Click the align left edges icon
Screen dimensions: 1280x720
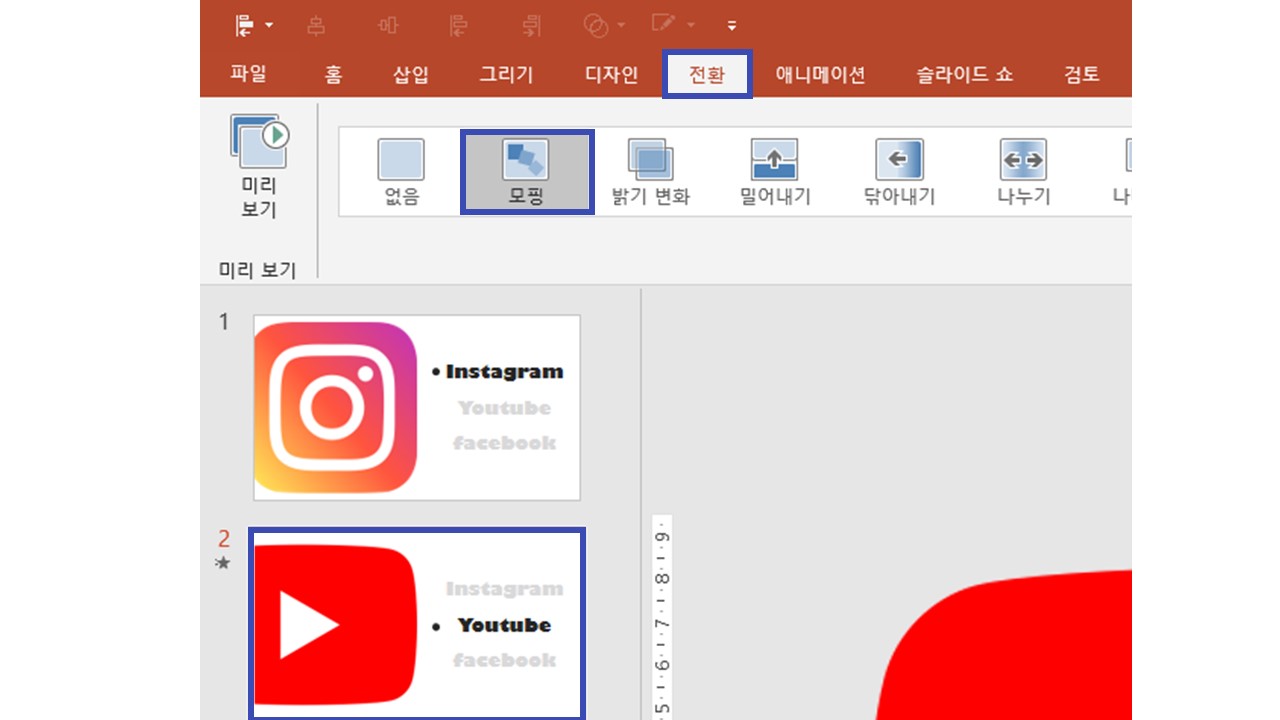pyautogui.click(x=459, y=26)
